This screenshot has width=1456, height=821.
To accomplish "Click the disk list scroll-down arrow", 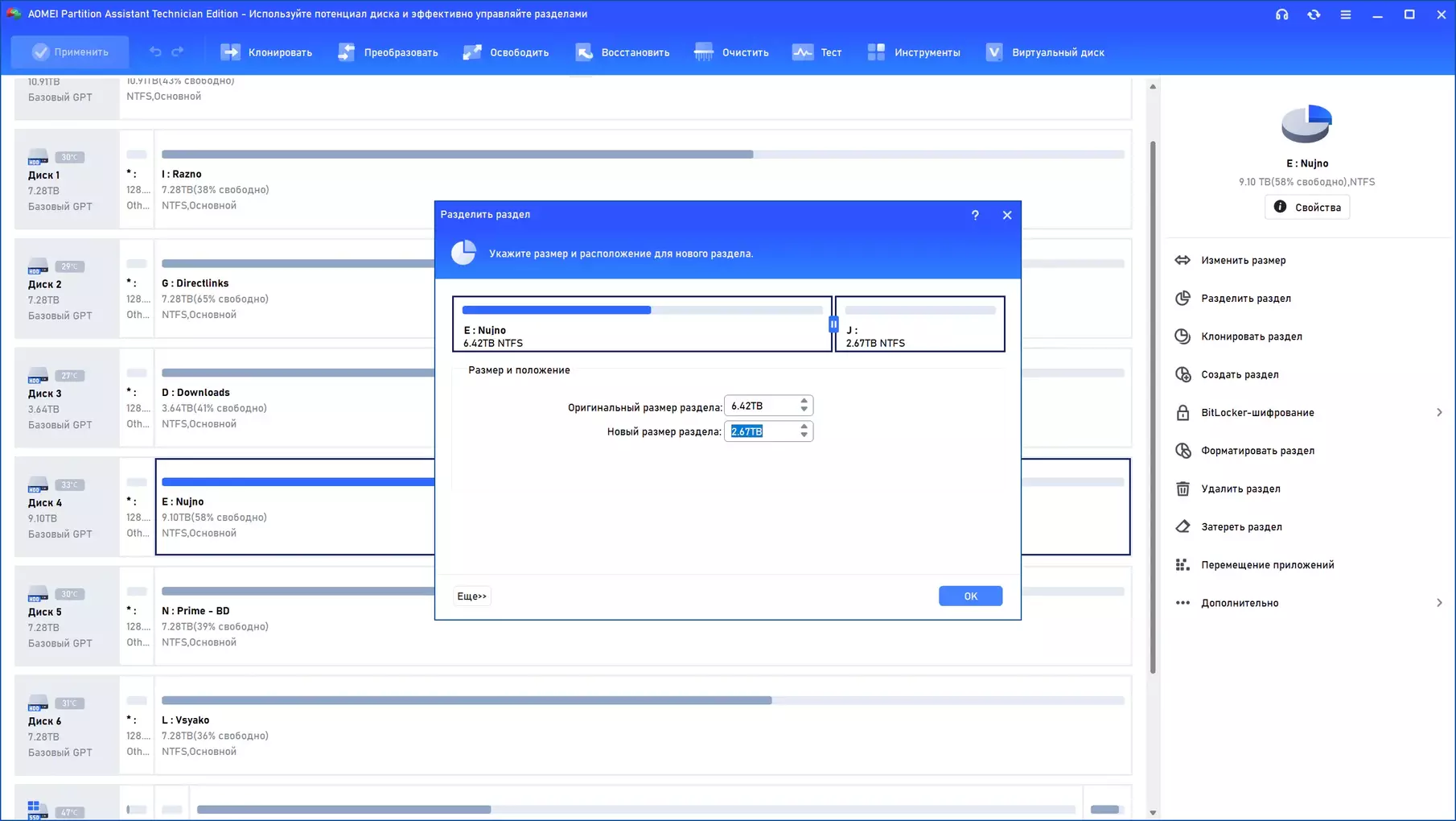I will tap(1153, 813).
